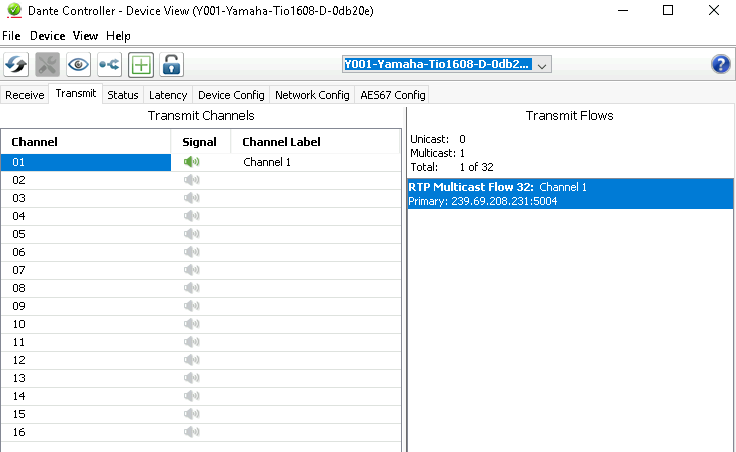Select transmit channel 02 row

tap(201, 180)
